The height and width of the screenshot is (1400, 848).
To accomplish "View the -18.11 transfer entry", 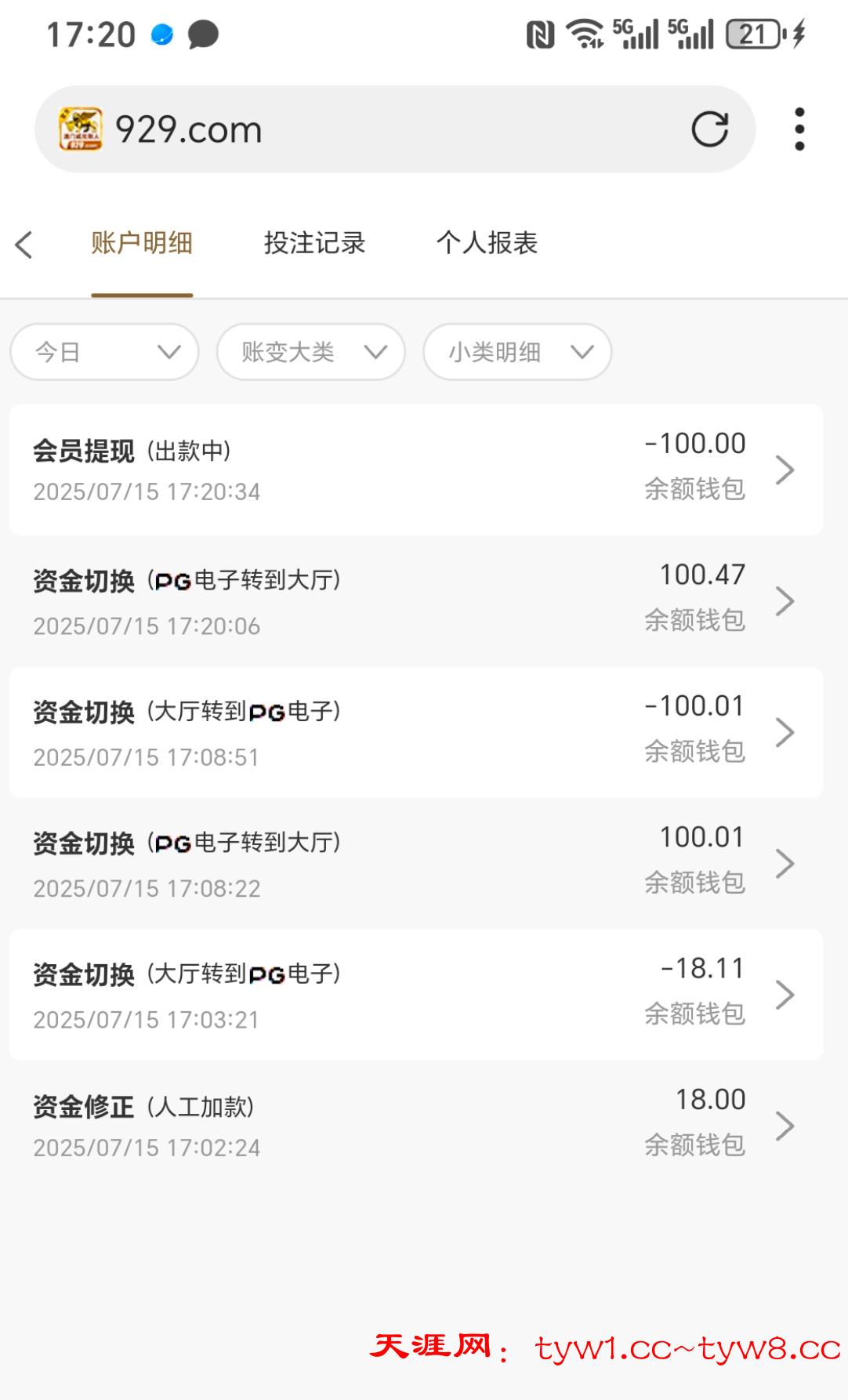I will tap(416, 995).
